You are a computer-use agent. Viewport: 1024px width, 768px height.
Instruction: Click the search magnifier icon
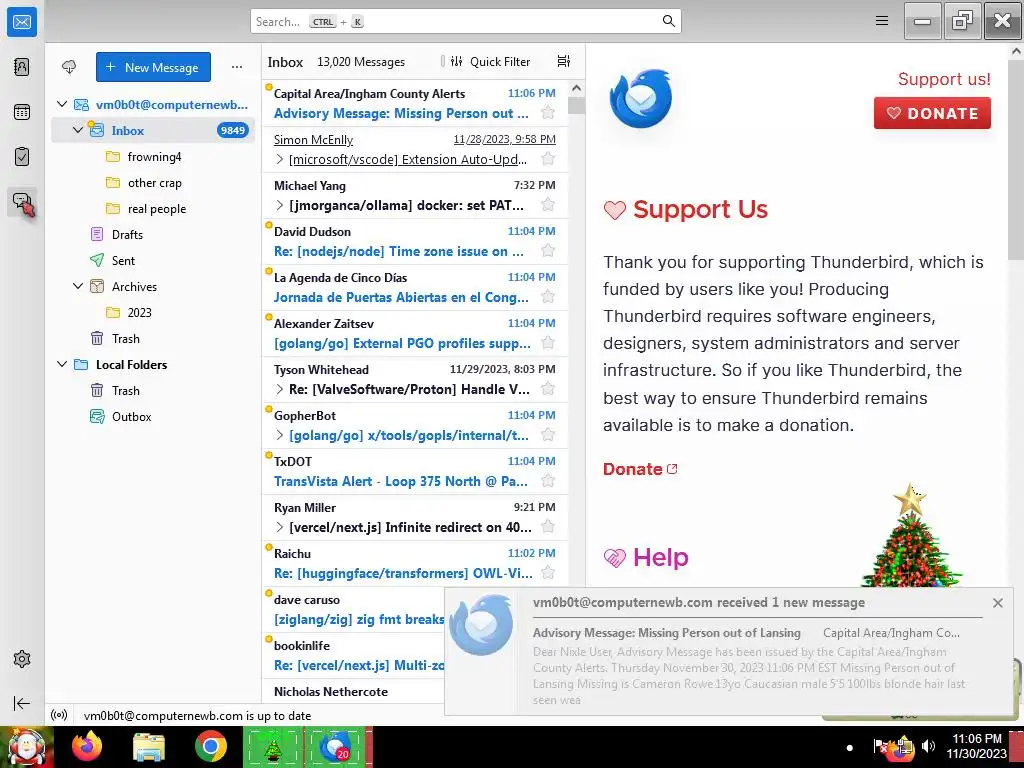(669, 21)
